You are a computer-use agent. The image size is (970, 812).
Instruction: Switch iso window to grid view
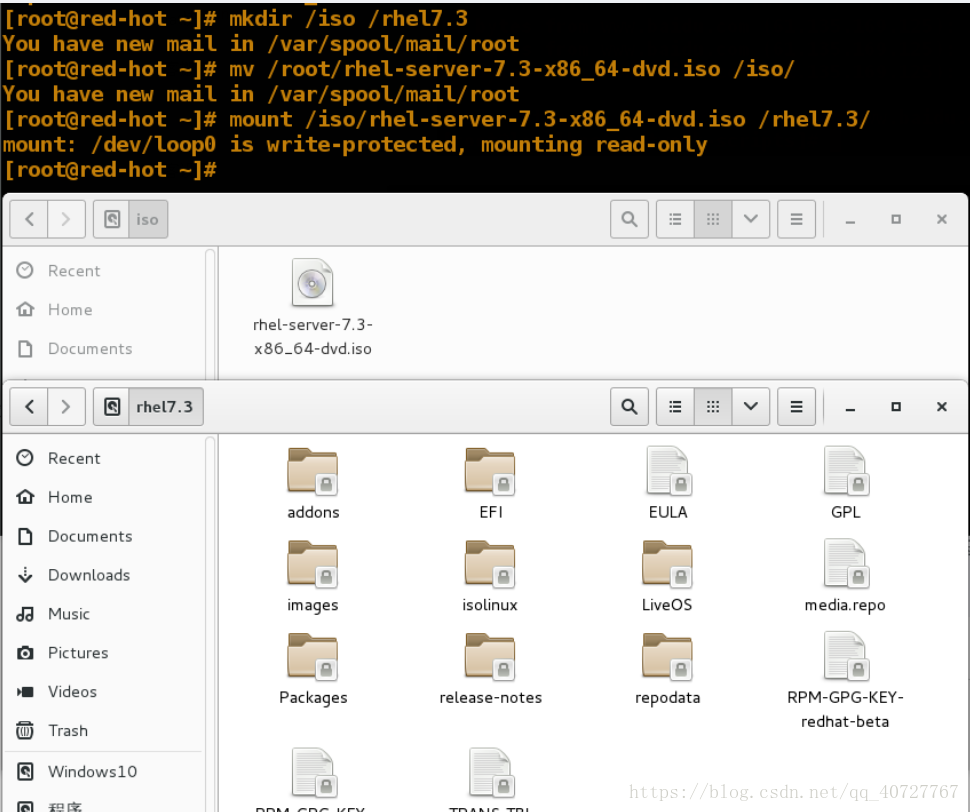coord(713,219)
